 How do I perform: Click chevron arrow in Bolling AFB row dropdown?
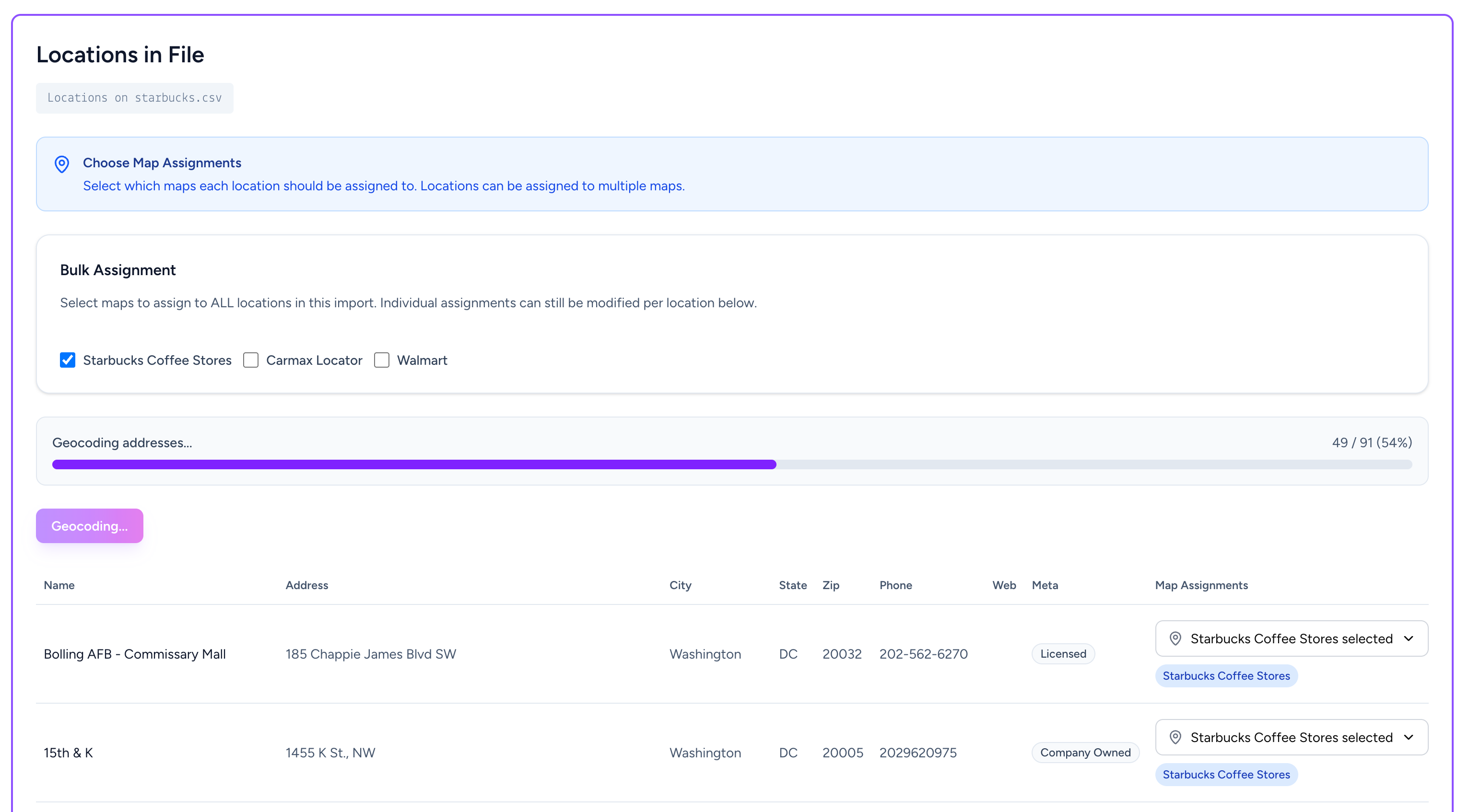point(1408,638)
